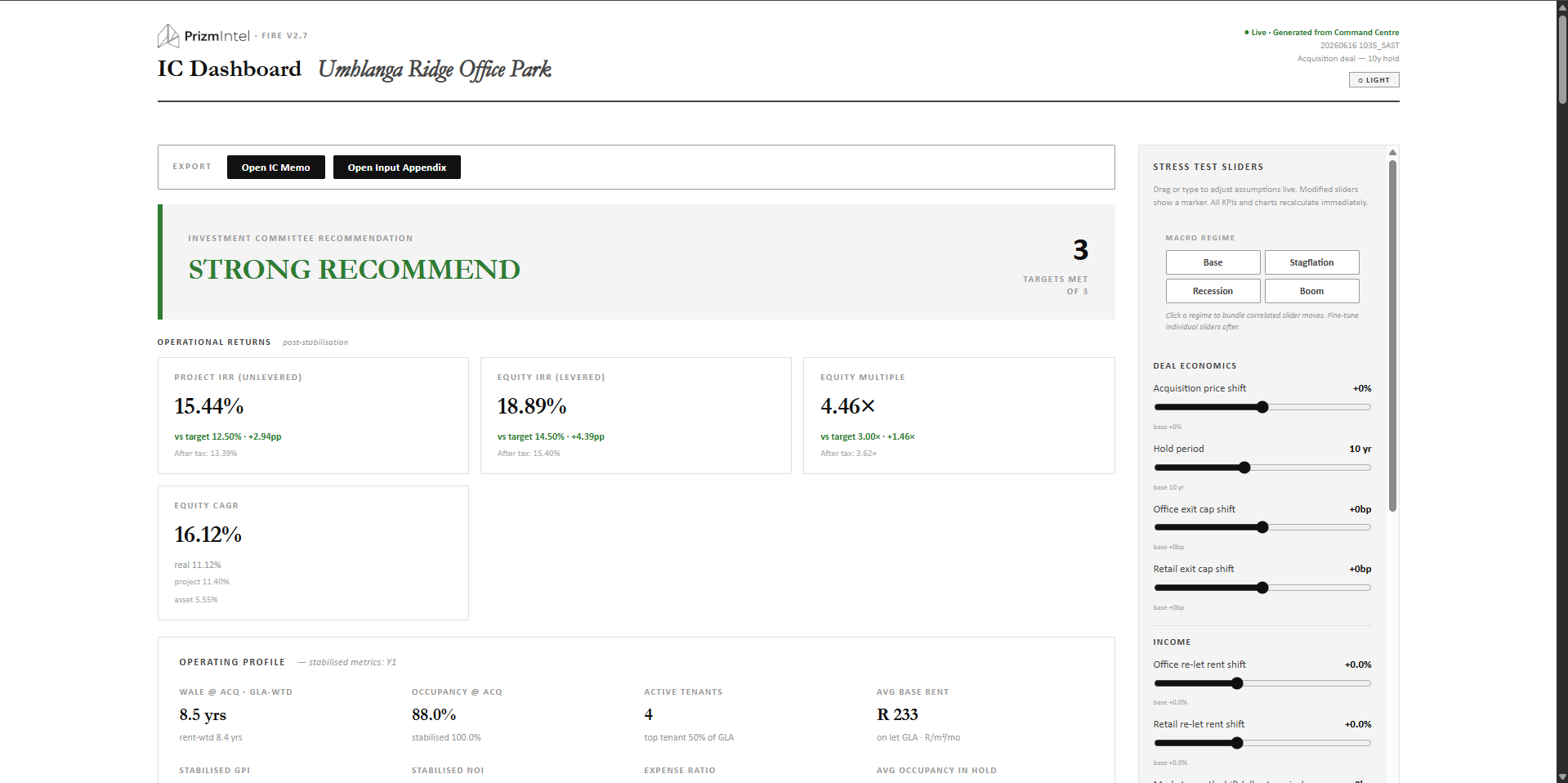Click the stress test panel scrollbar

pos(1392,335)
